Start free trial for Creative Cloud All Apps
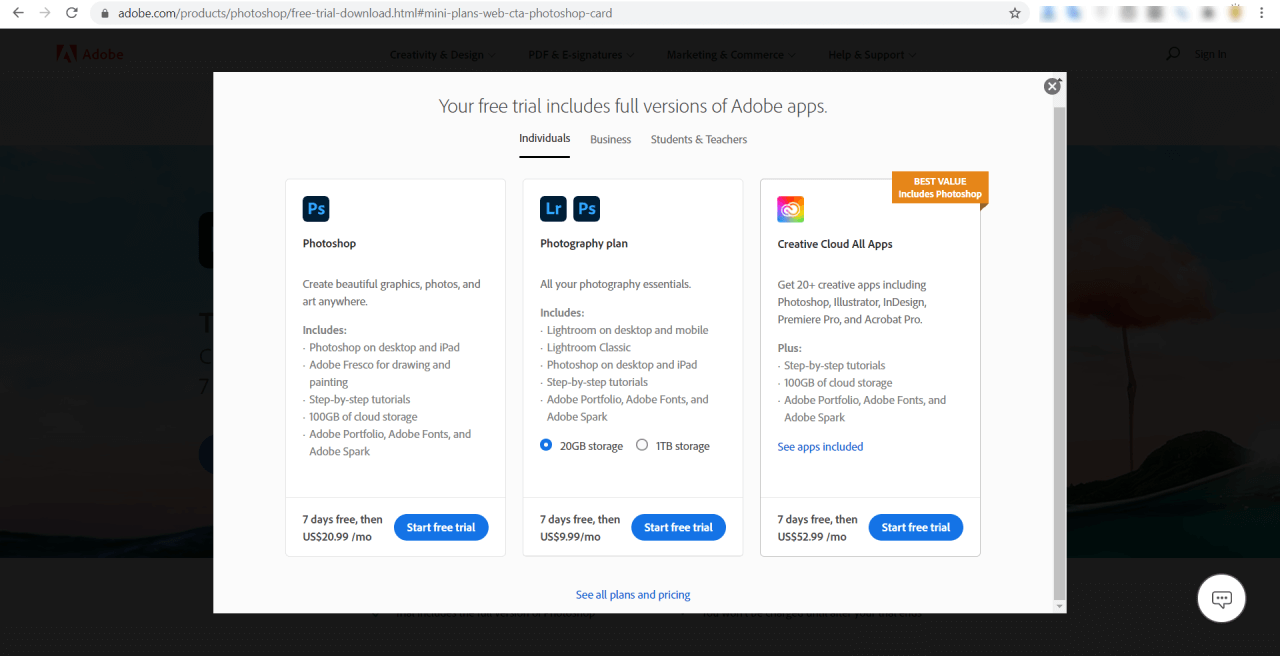Viewport: 1280px width, 656px height. click(x=915, y=527)
